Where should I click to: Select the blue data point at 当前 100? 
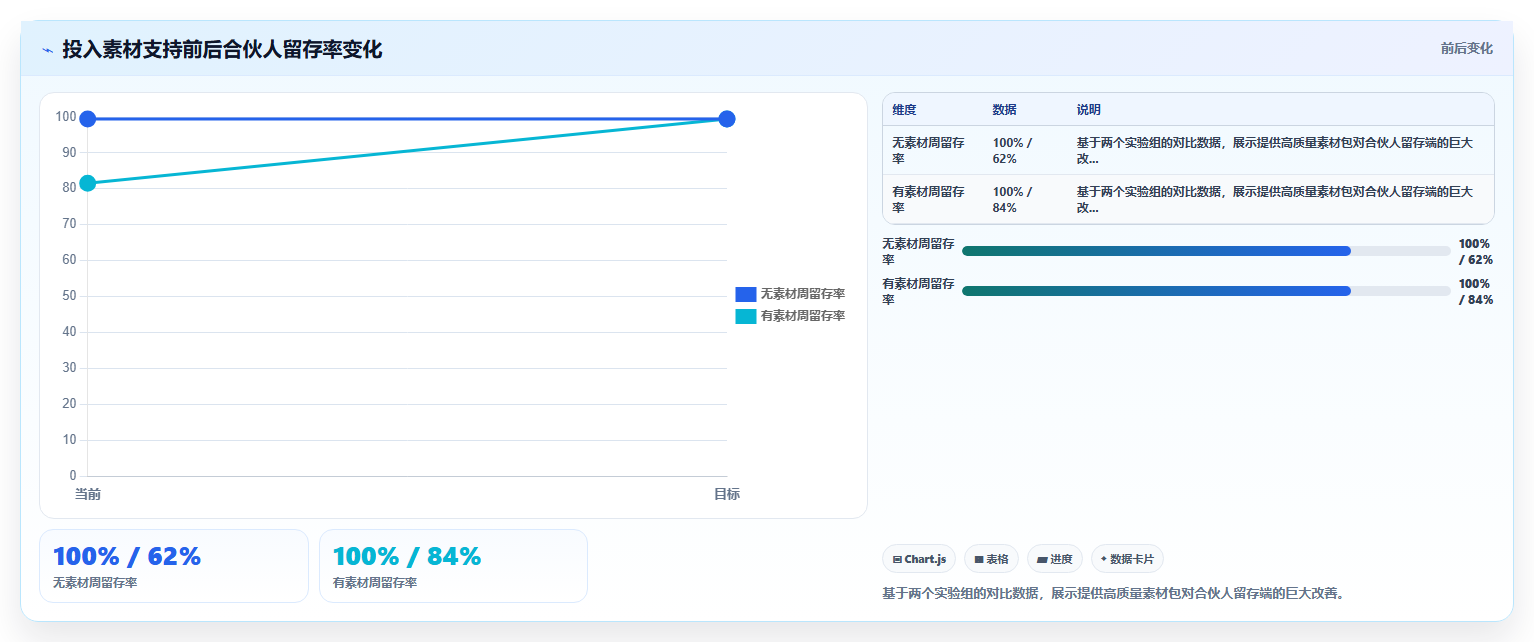[x=88, y=119]
